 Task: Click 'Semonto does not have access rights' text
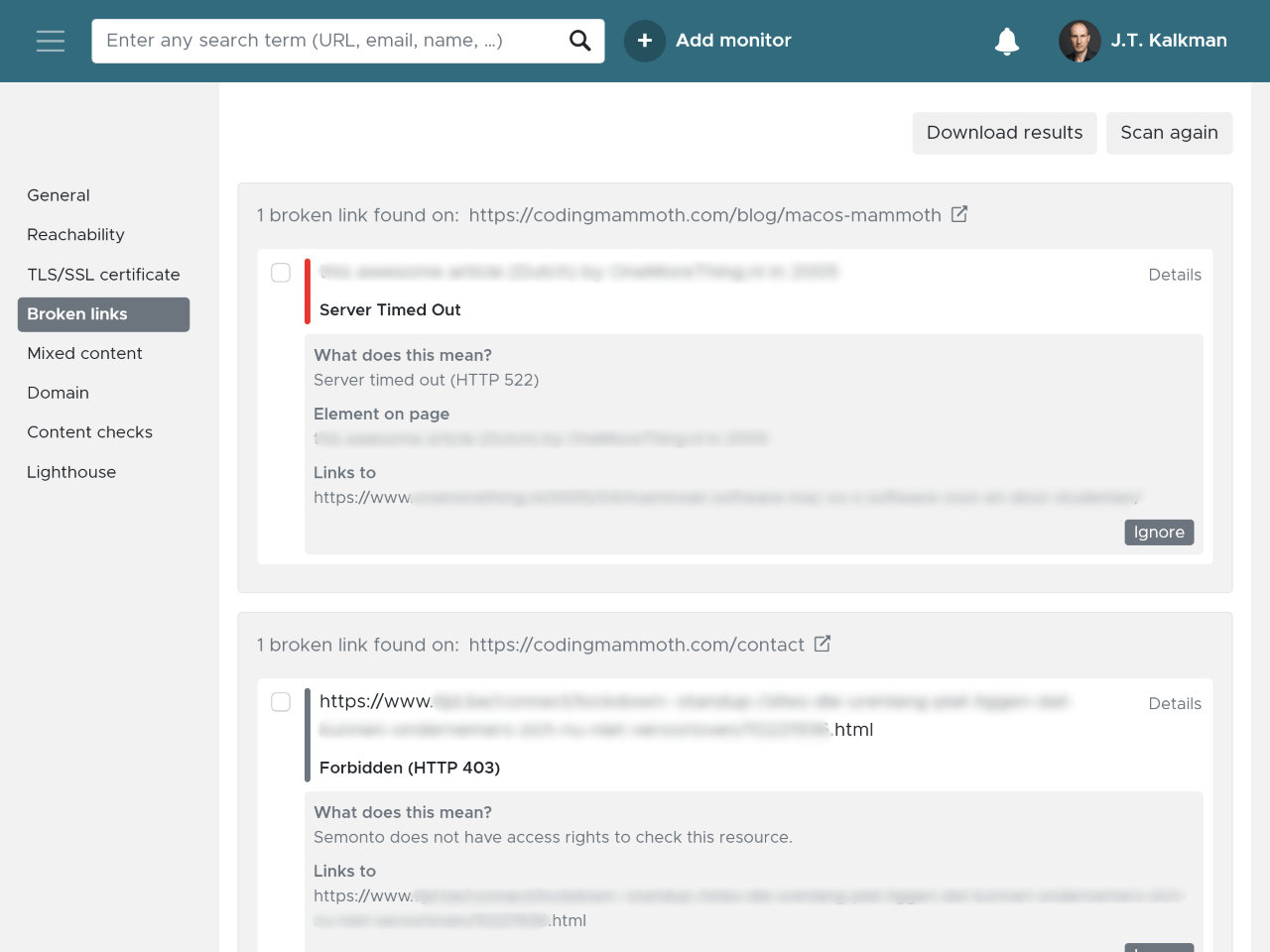[x=553, y=837]
